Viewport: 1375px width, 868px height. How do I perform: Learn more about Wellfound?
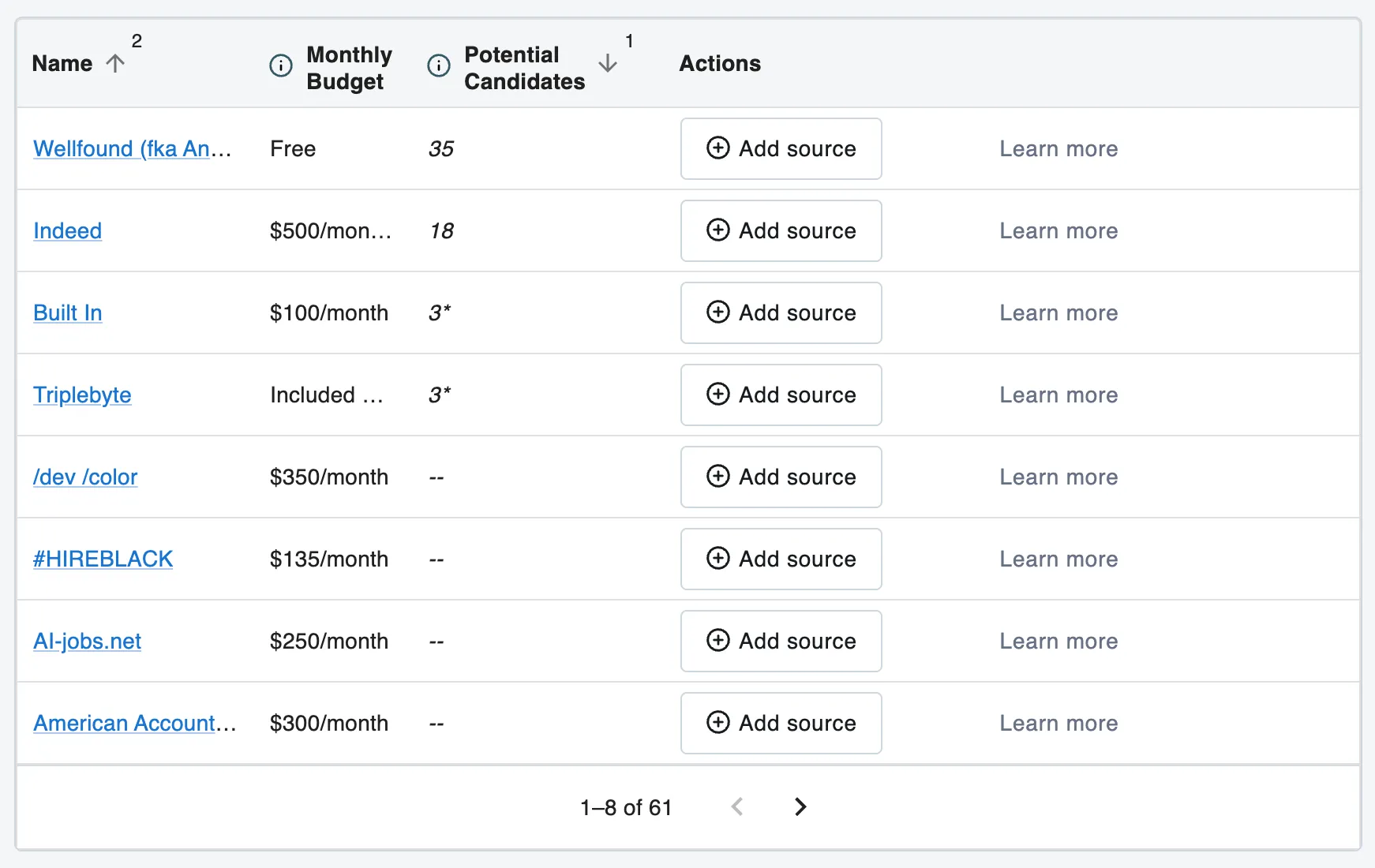click(1058, 148)
